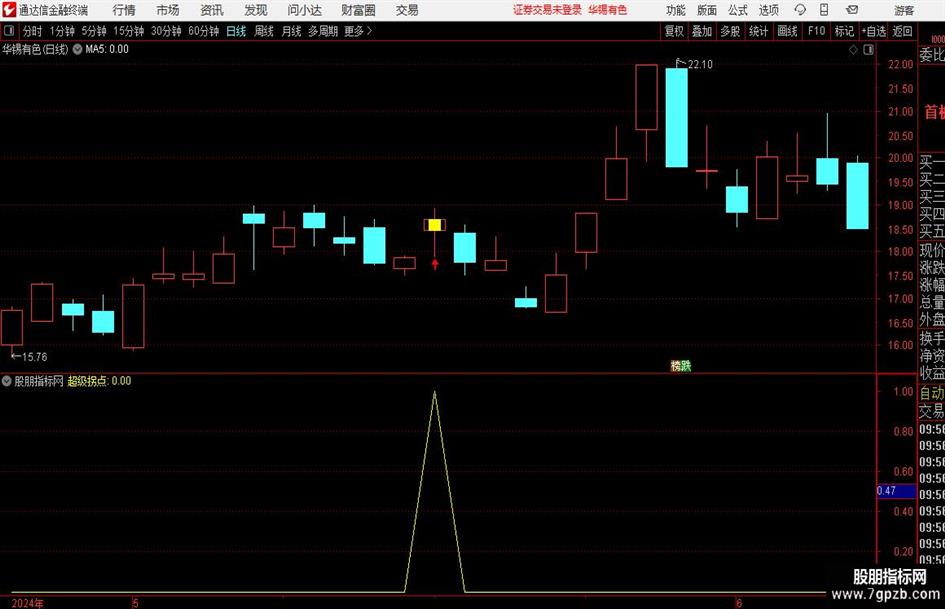Click the 15.76 low price label
945x609 pixels.
[x=34, y=357]
